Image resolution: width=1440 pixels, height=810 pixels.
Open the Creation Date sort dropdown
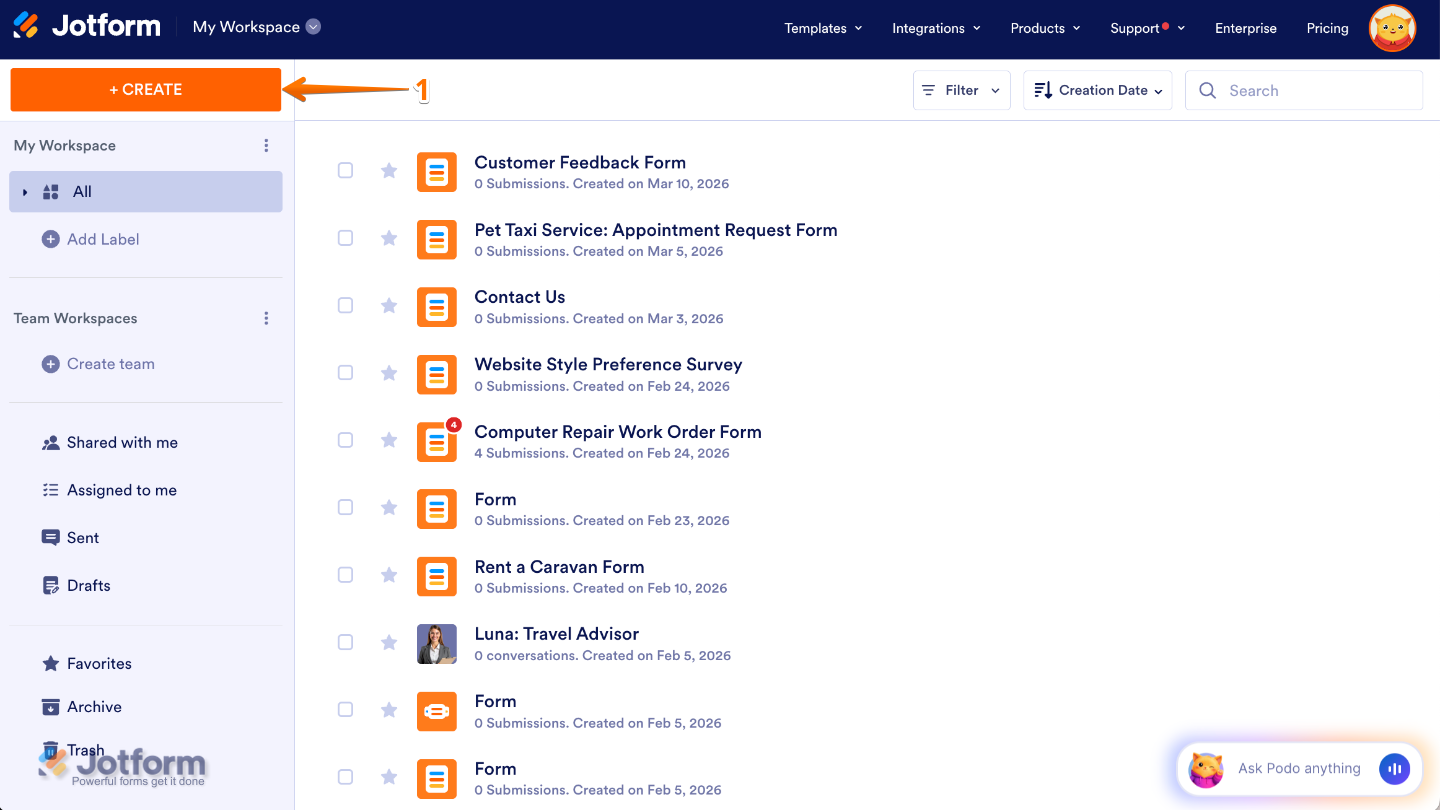click(1097, 90)
